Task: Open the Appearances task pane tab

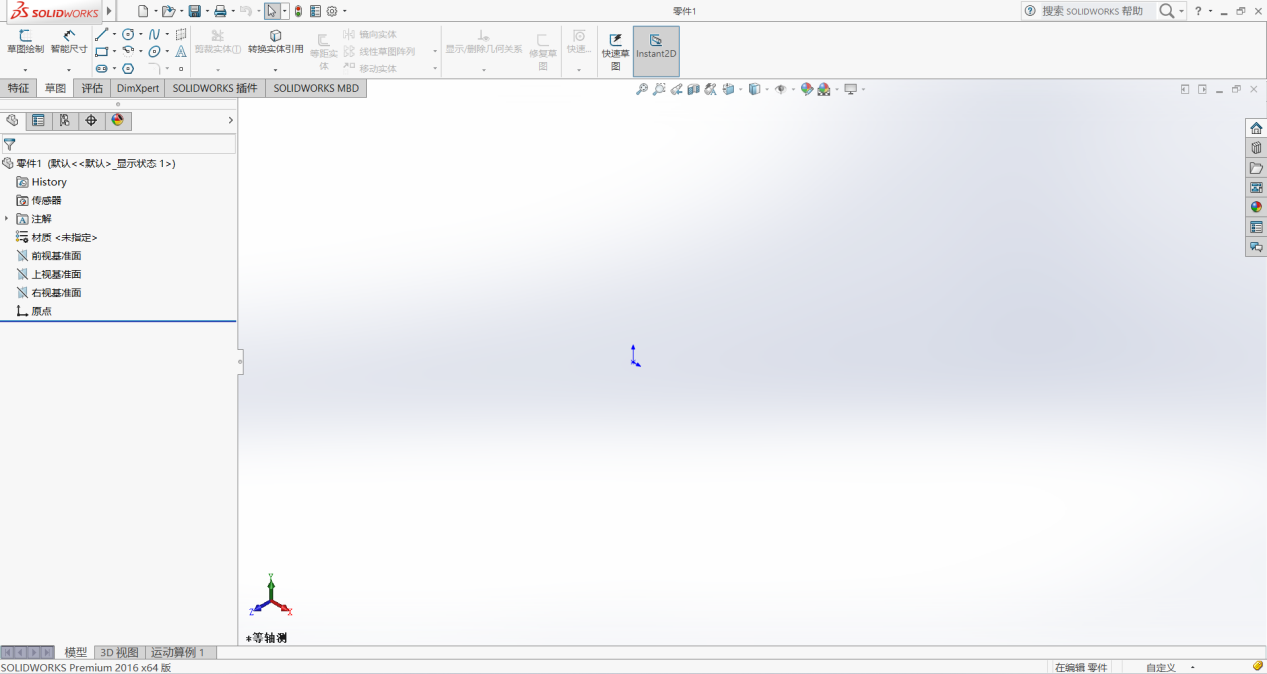Action: pos(1256,207)
